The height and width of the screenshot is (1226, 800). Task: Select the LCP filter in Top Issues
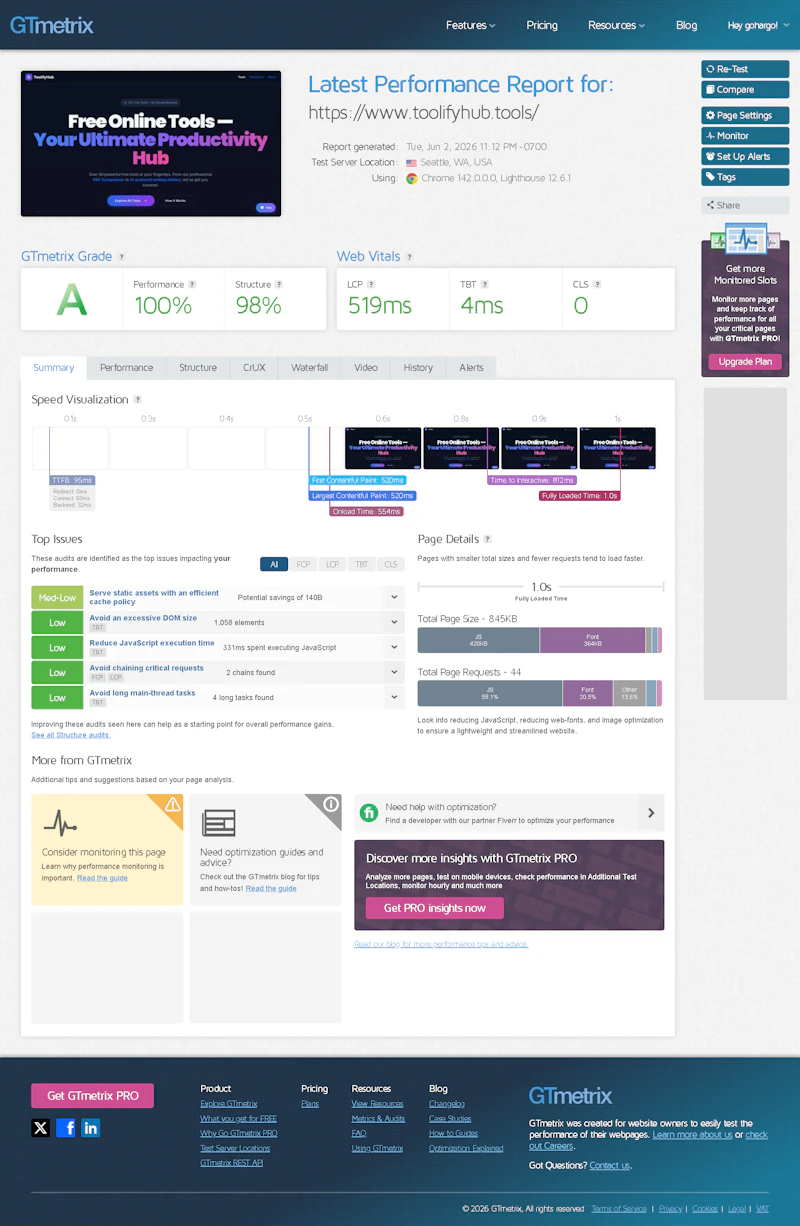coord(332,564)
